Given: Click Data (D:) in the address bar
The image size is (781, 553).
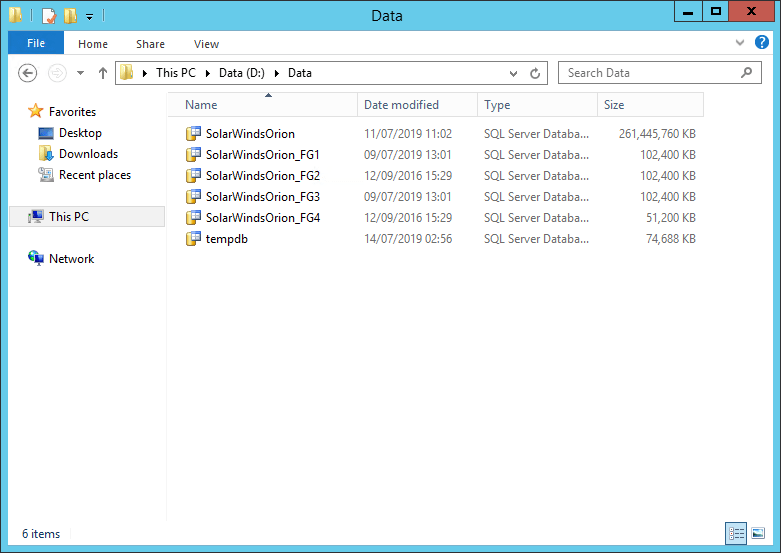Looking at the screenshot, I should (x=242, y=73).
